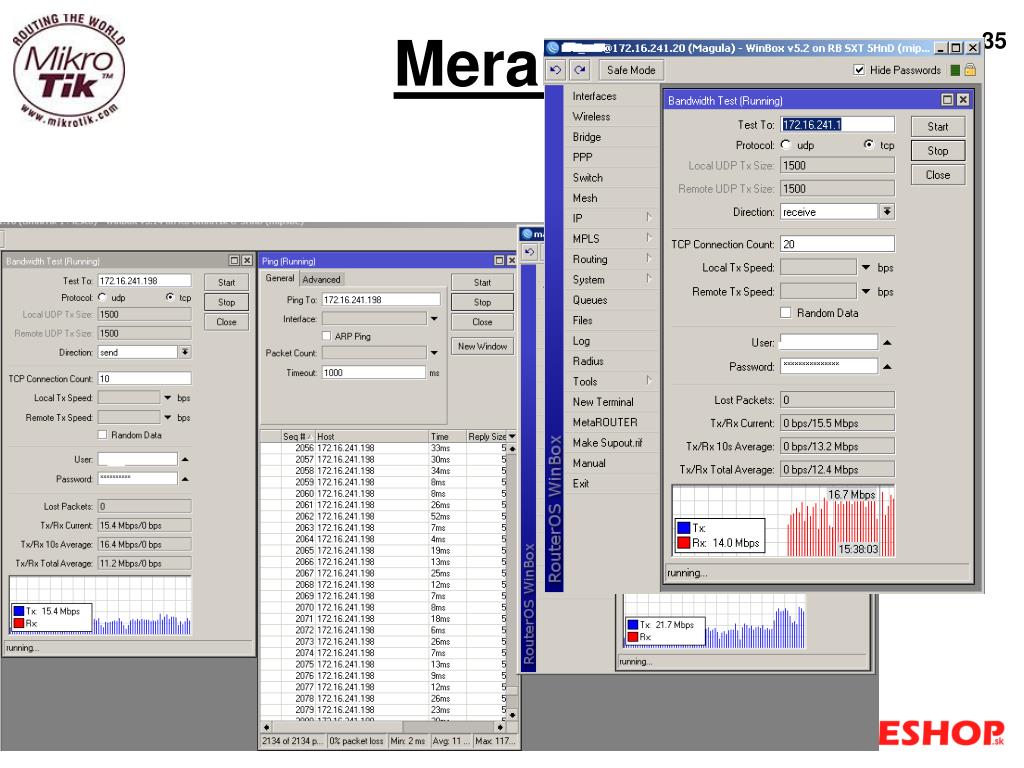Open Direction dropdown showing send
The height and width of the screenshot is (768, 1024).
[x=185, y=352]
